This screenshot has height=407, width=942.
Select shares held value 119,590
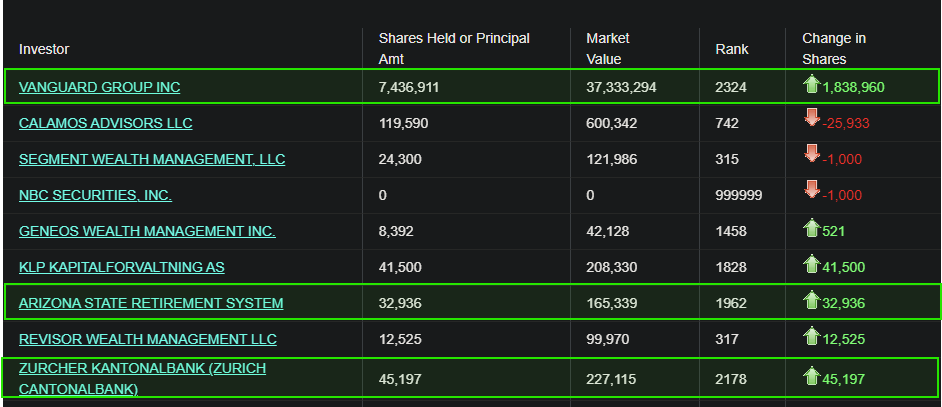pyautogui.click(x=403, y=124)
